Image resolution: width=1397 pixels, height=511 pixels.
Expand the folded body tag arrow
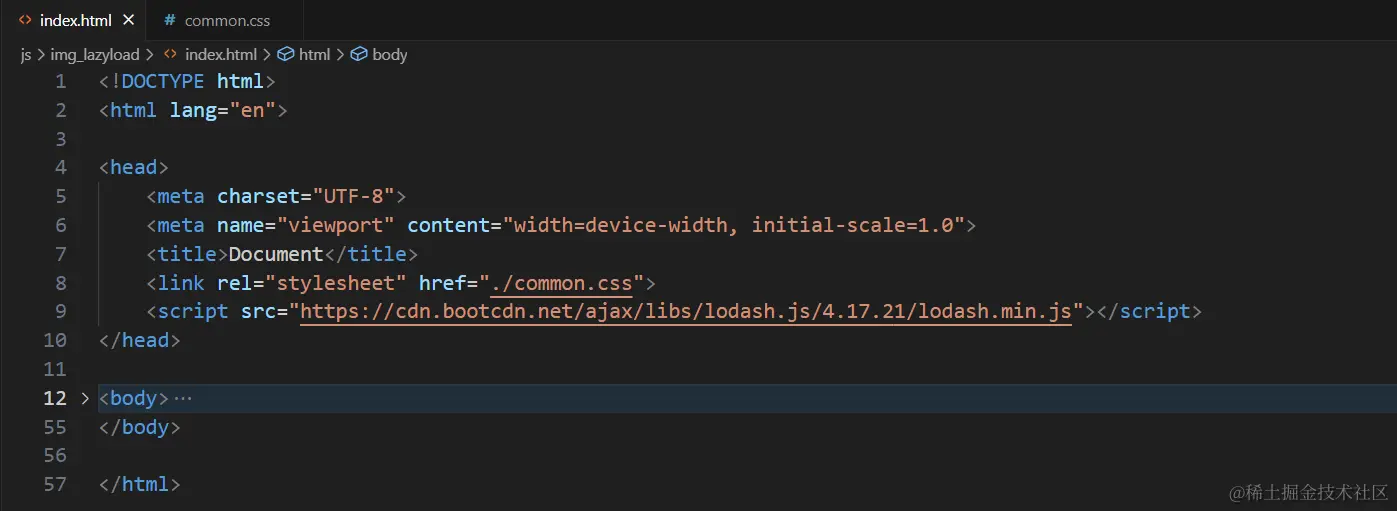85,398
